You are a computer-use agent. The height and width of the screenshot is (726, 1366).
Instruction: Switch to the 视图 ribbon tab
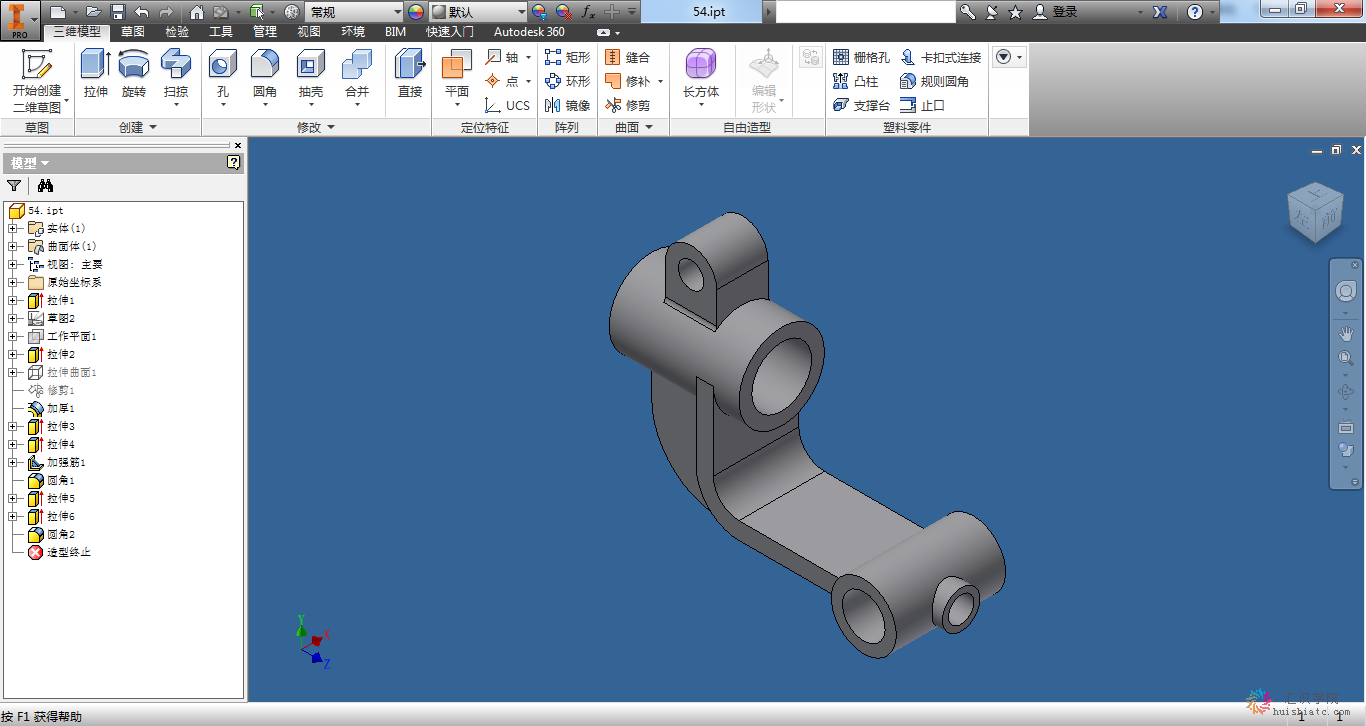point(309,32)
